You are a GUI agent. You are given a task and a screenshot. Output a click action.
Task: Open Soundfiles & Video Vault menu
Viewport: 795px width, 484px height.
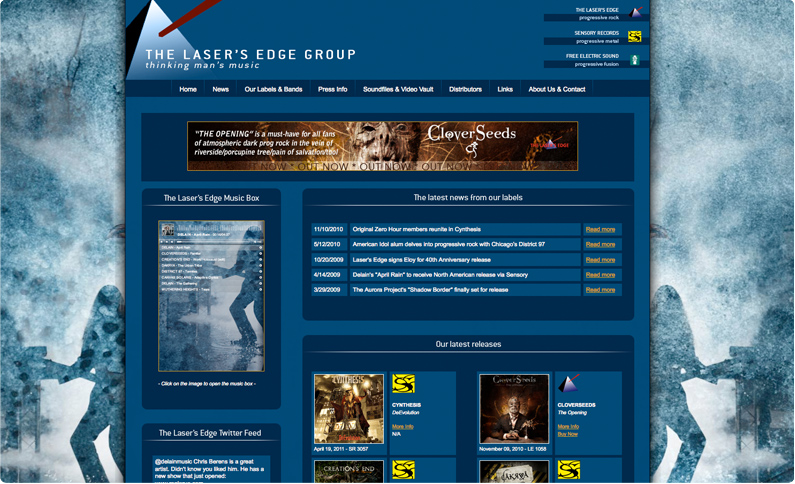398,89
